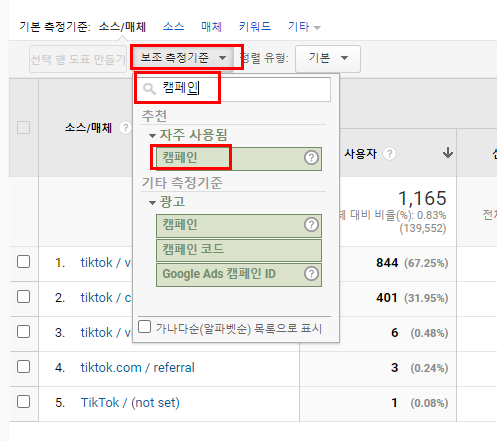
Task: Click the 사용자 column header
Action: click(x=360, y=154)
